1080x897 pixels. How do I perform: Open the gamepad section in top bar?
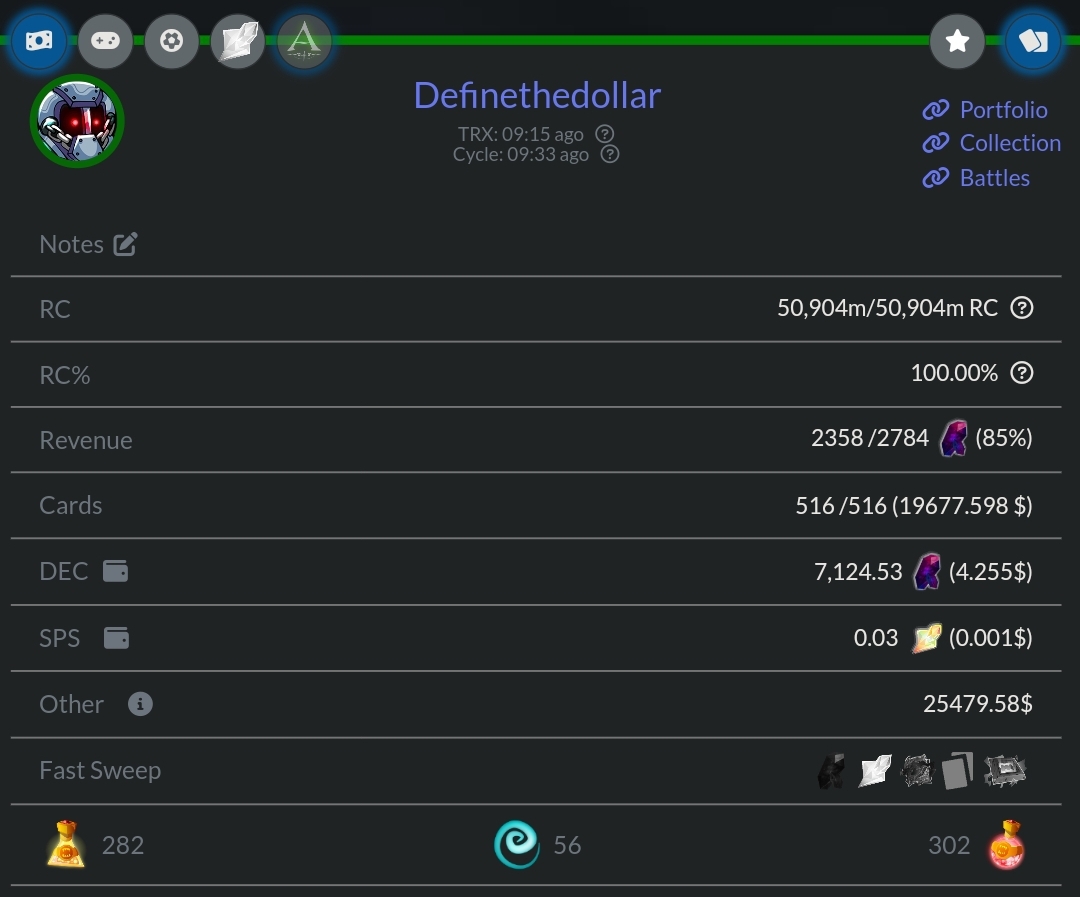point(105,41)
